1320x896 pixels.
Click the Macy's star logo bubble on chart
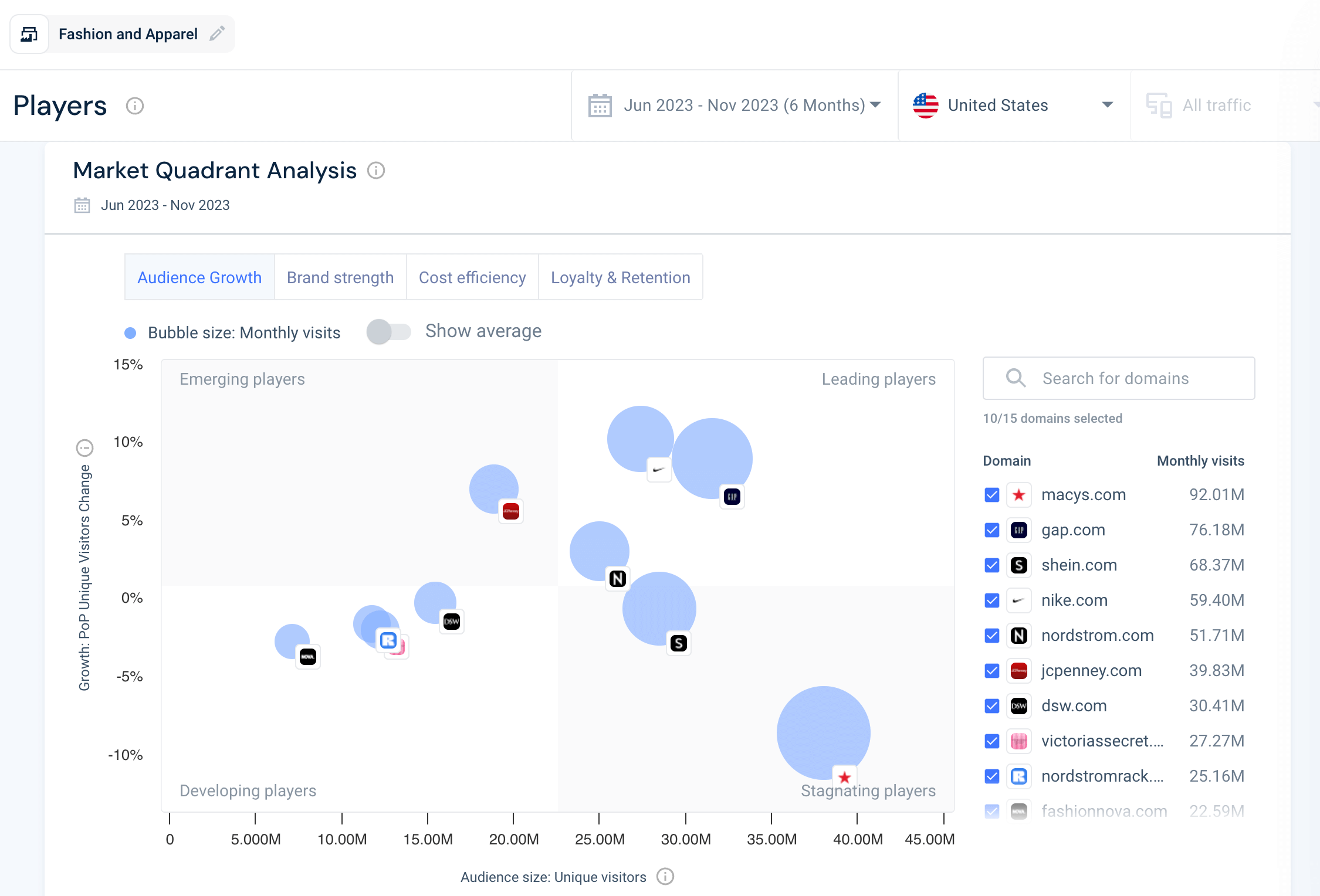845,778
